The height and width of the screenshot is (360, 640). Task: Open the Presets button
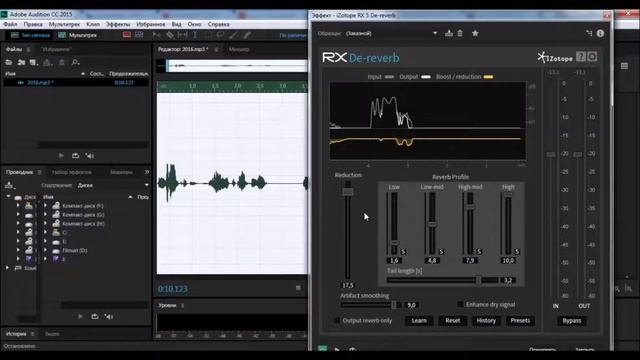[x=520, y=321]
